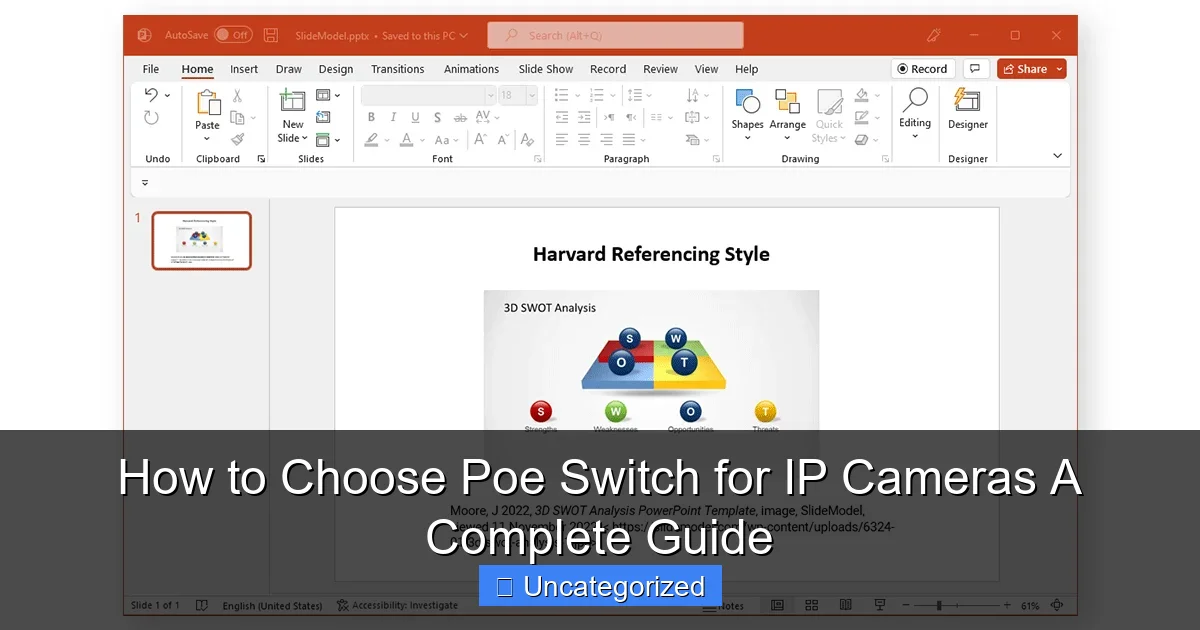Open the Transitions ribbon tab
Screen dimensions: 1200x630
(x=397, y=69)
